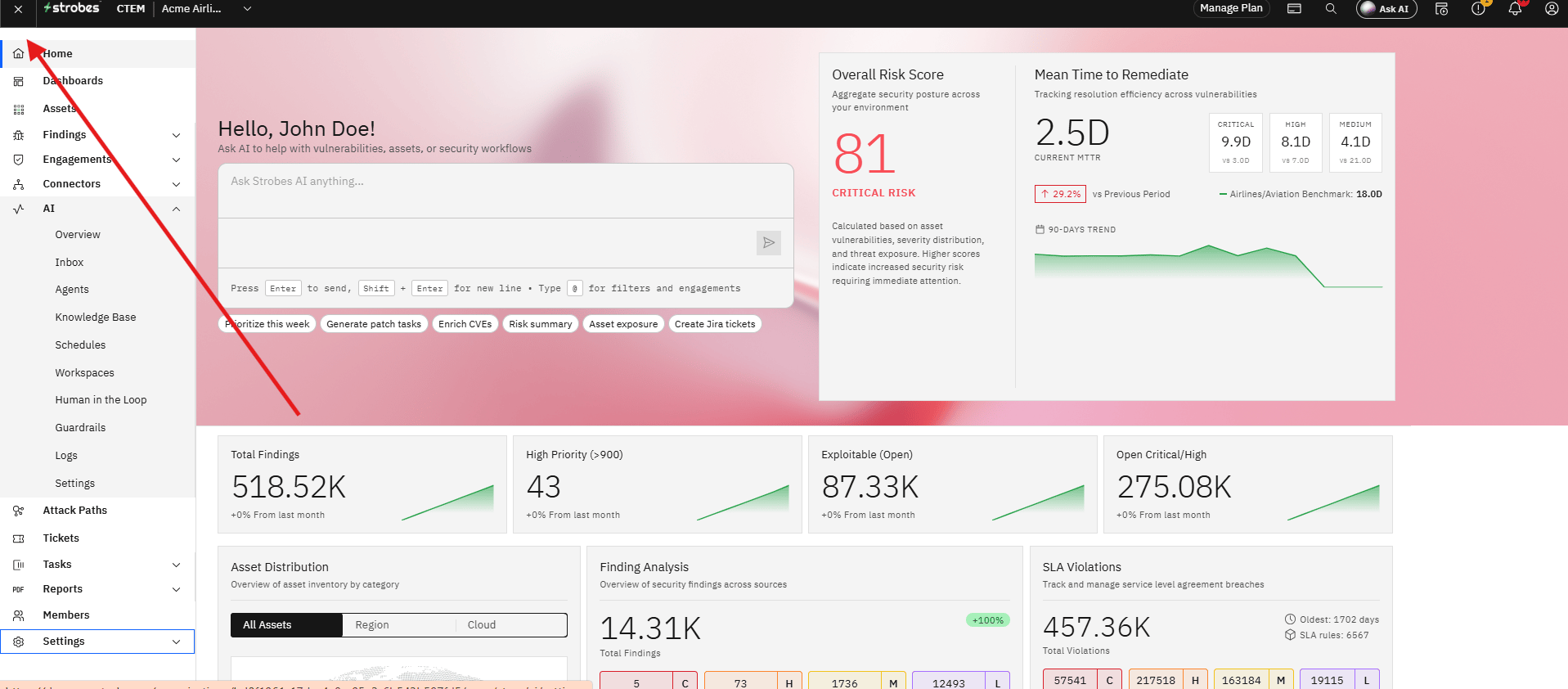Click the Ask AI button
This screenshot has height=689, width=1568.
(1386, 9)
